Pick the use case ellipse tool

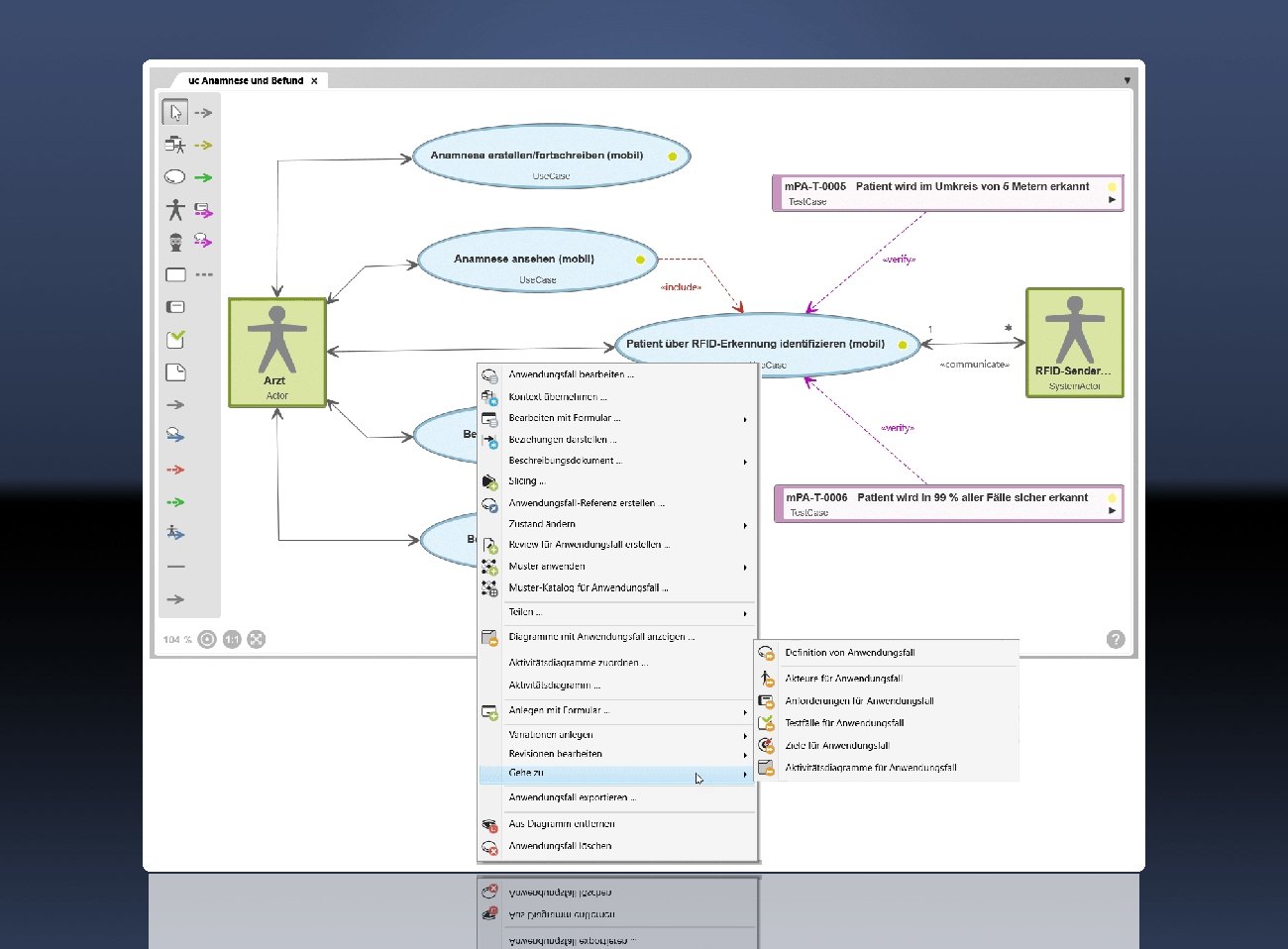[175, 177]
